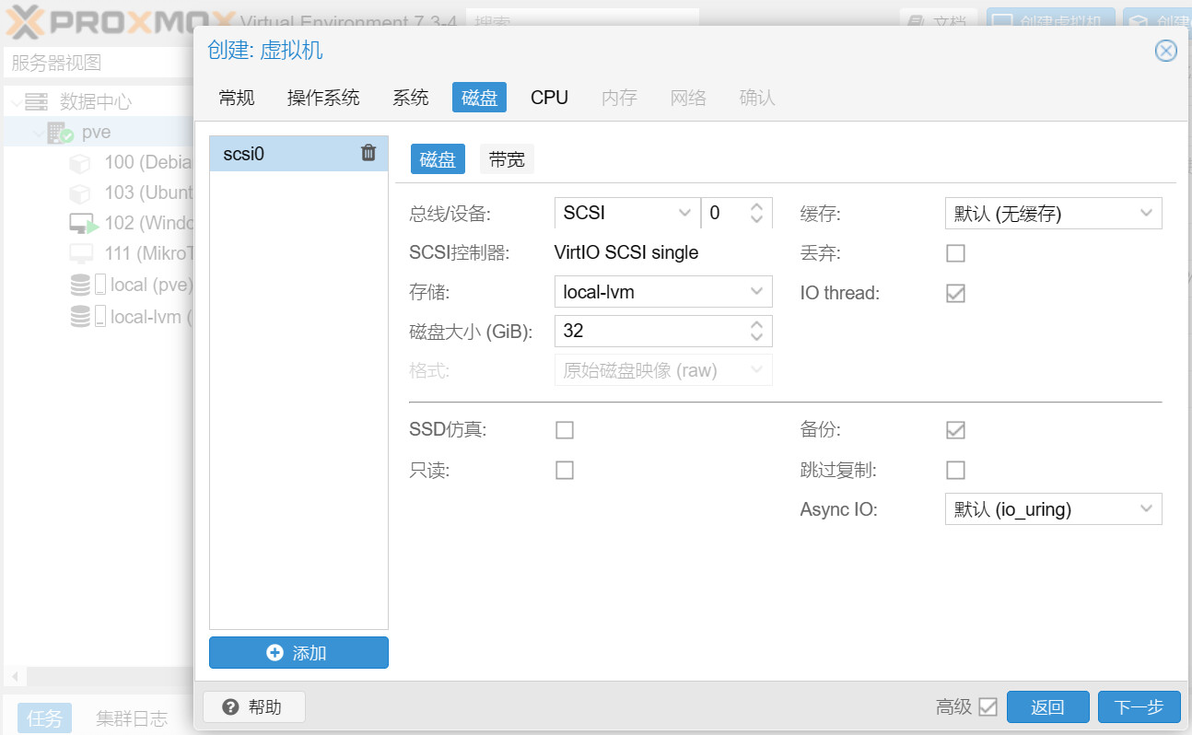Decrease disk size with down arrow

pyautogui.click(x=756, y=337)
